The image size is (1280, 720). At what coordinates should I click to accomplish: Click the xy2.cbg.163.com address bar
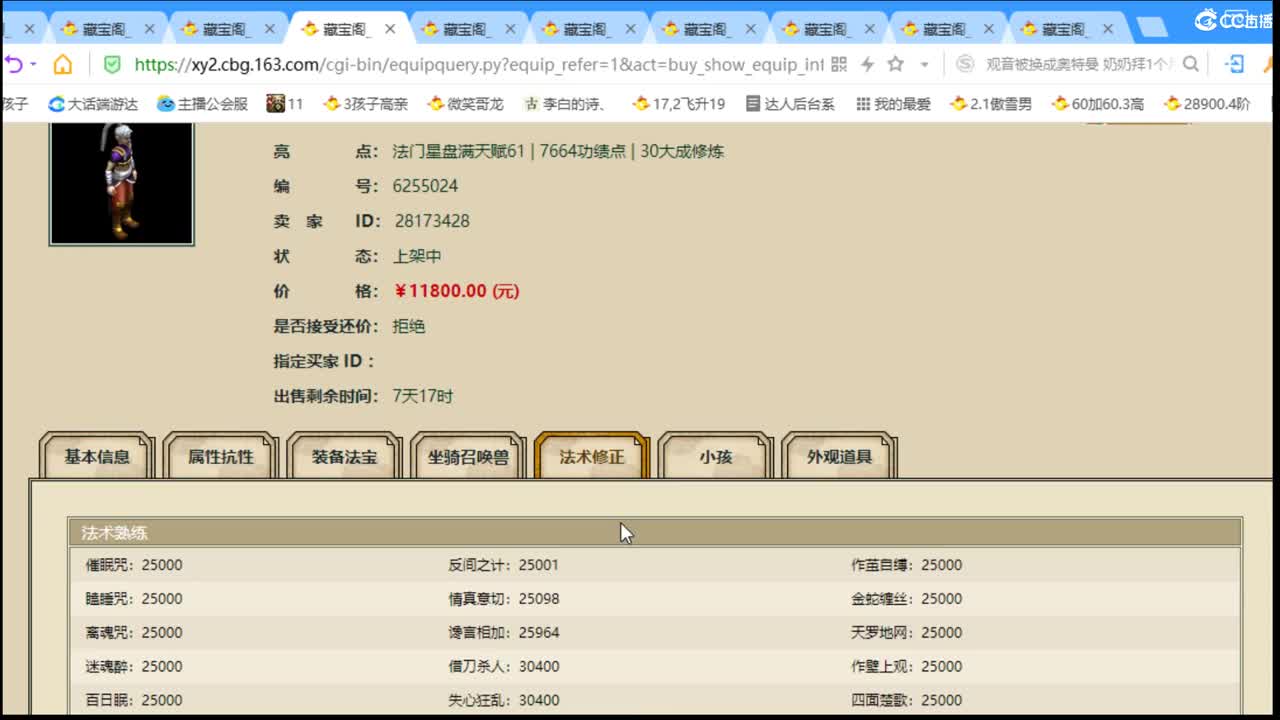(479, 65)
